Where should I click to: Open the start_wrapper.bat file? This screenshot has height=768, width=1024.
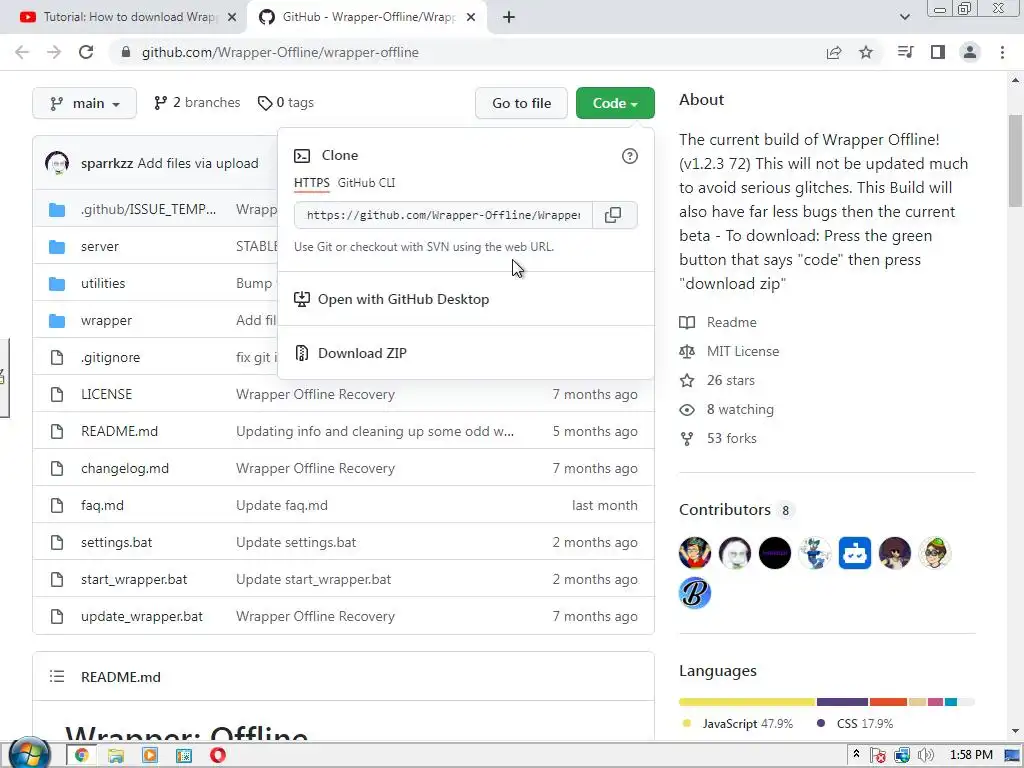coord(134,579)
